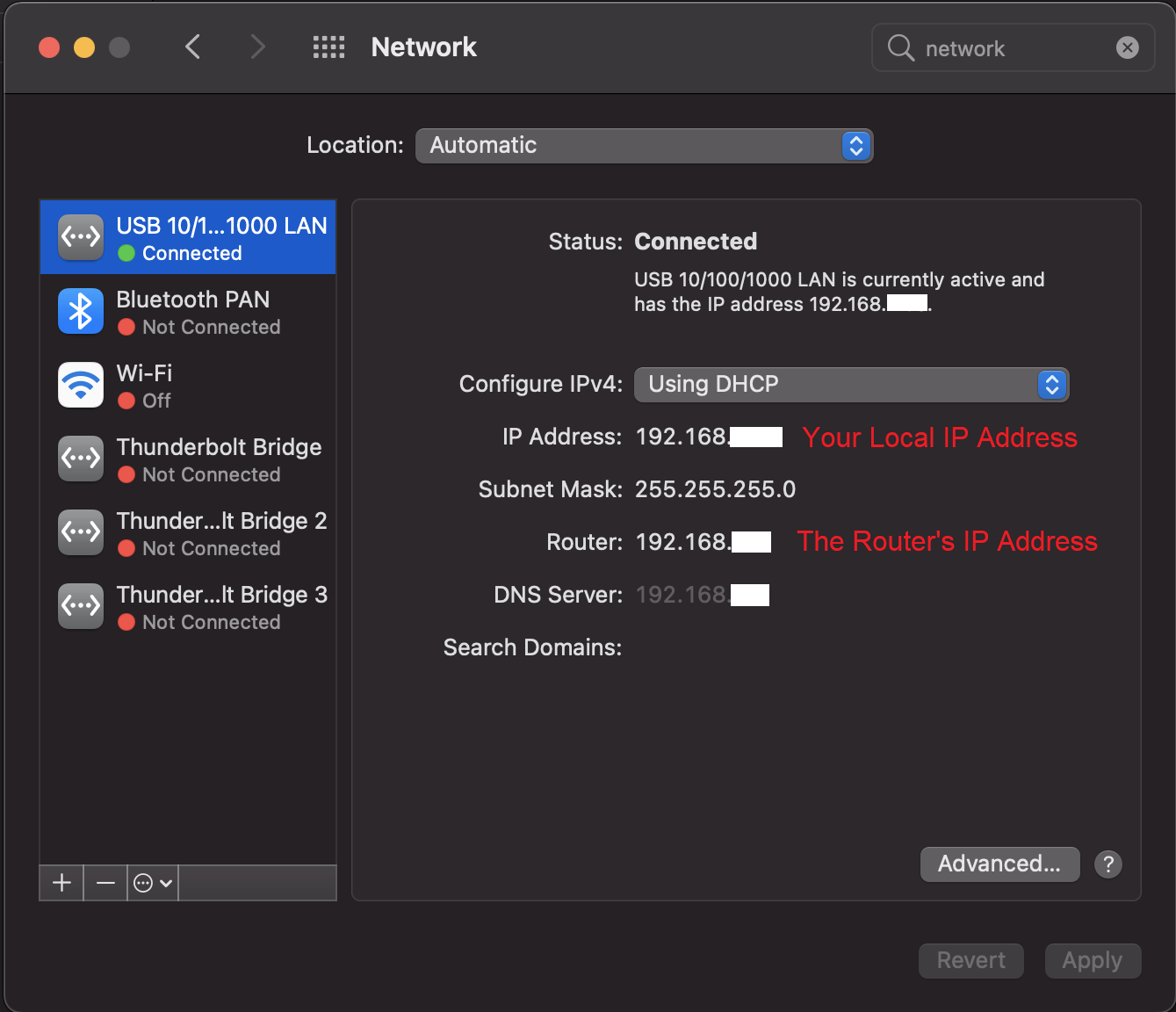Click the USB LAN ethernet icon

(x=81, y=237)
